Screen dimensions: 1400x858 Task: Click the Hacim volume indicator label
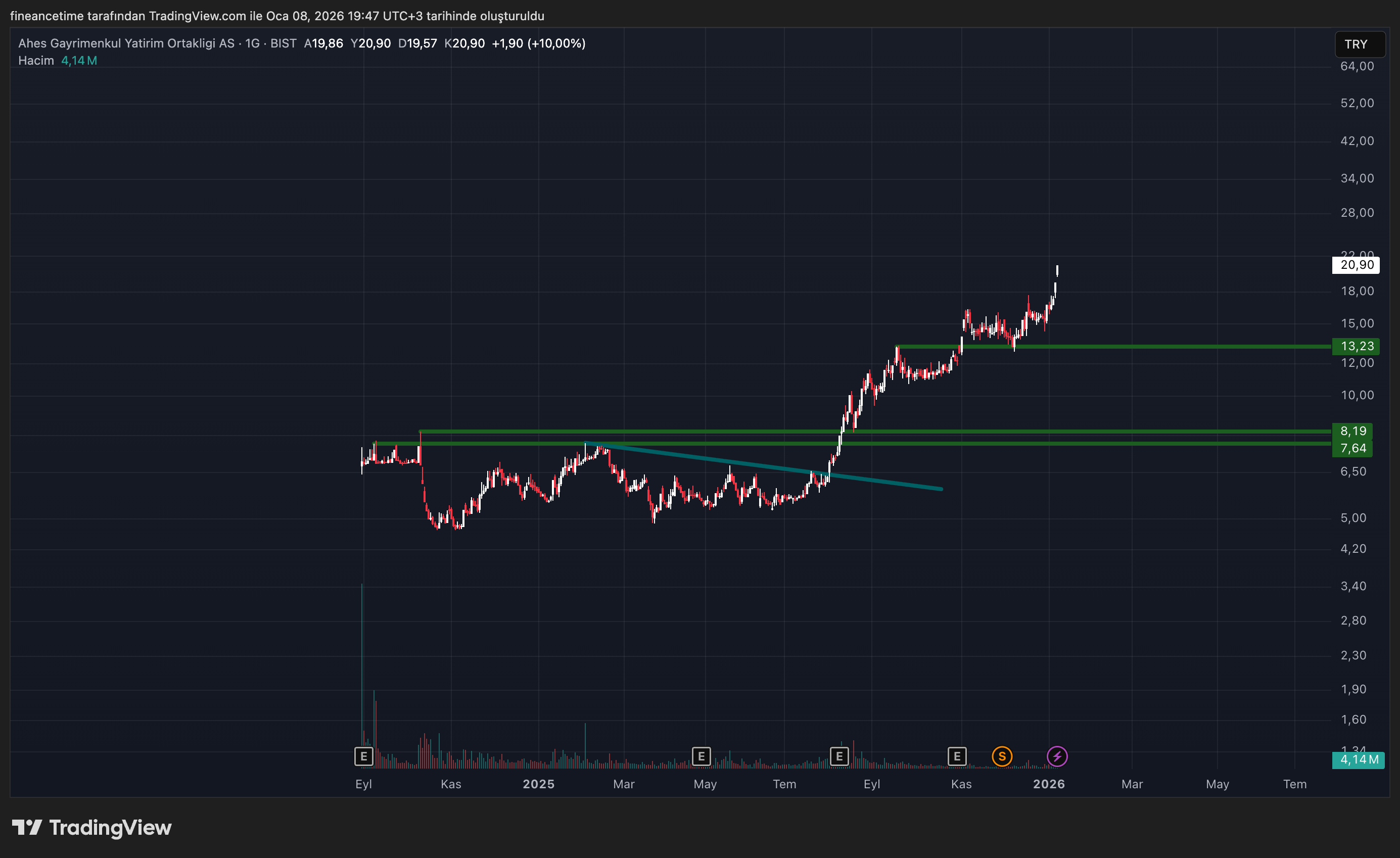click(x=36, y=60)
